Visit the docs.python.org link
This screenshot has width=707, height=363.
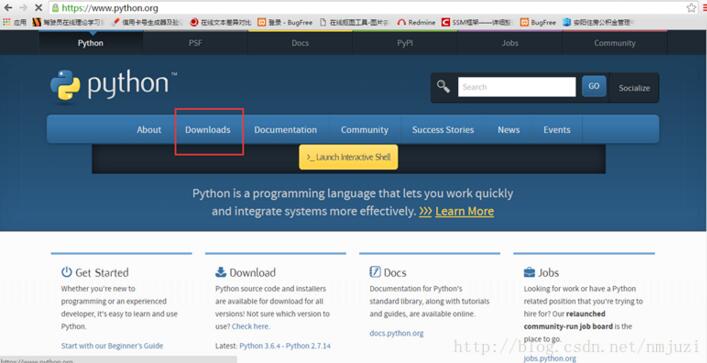[x=396, y=334]
